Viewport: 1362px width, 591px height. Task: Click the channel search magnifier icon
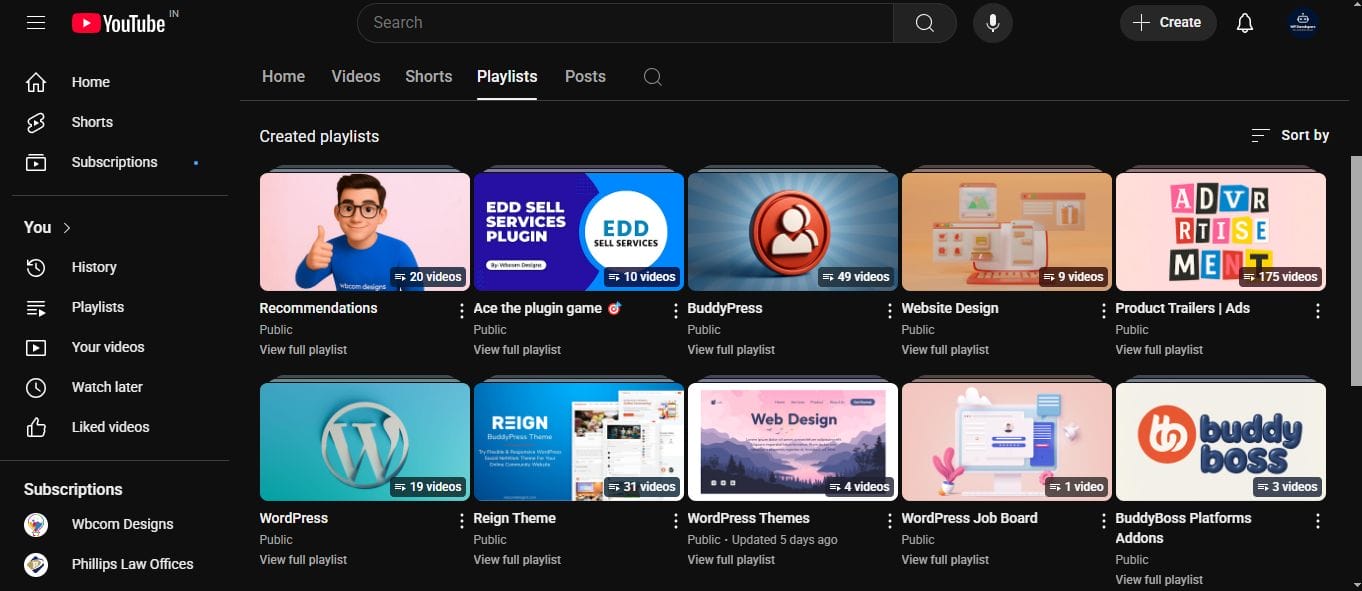[652, 76]
